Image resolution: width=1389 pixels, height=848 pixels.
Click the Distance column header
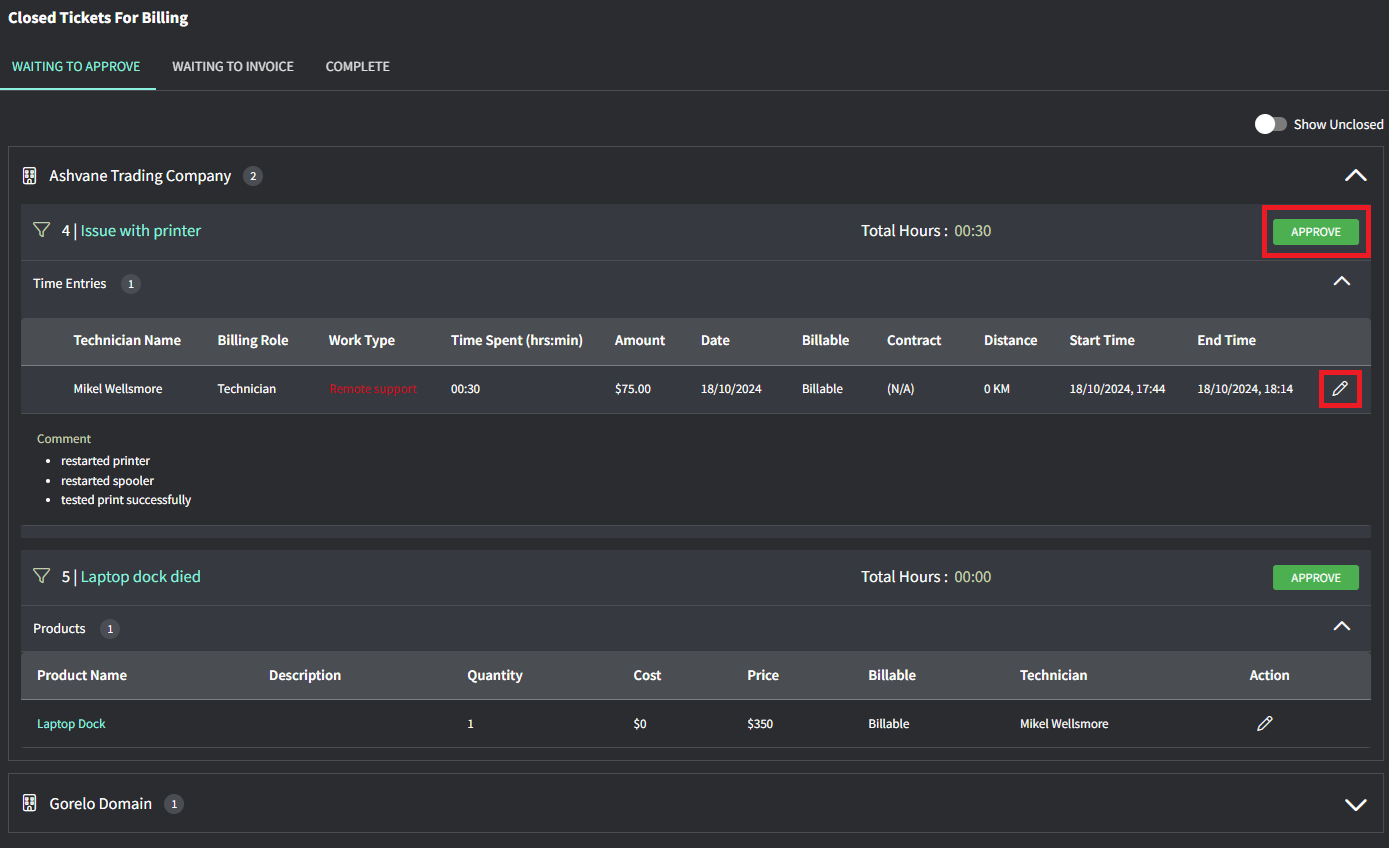point(1010,340)
